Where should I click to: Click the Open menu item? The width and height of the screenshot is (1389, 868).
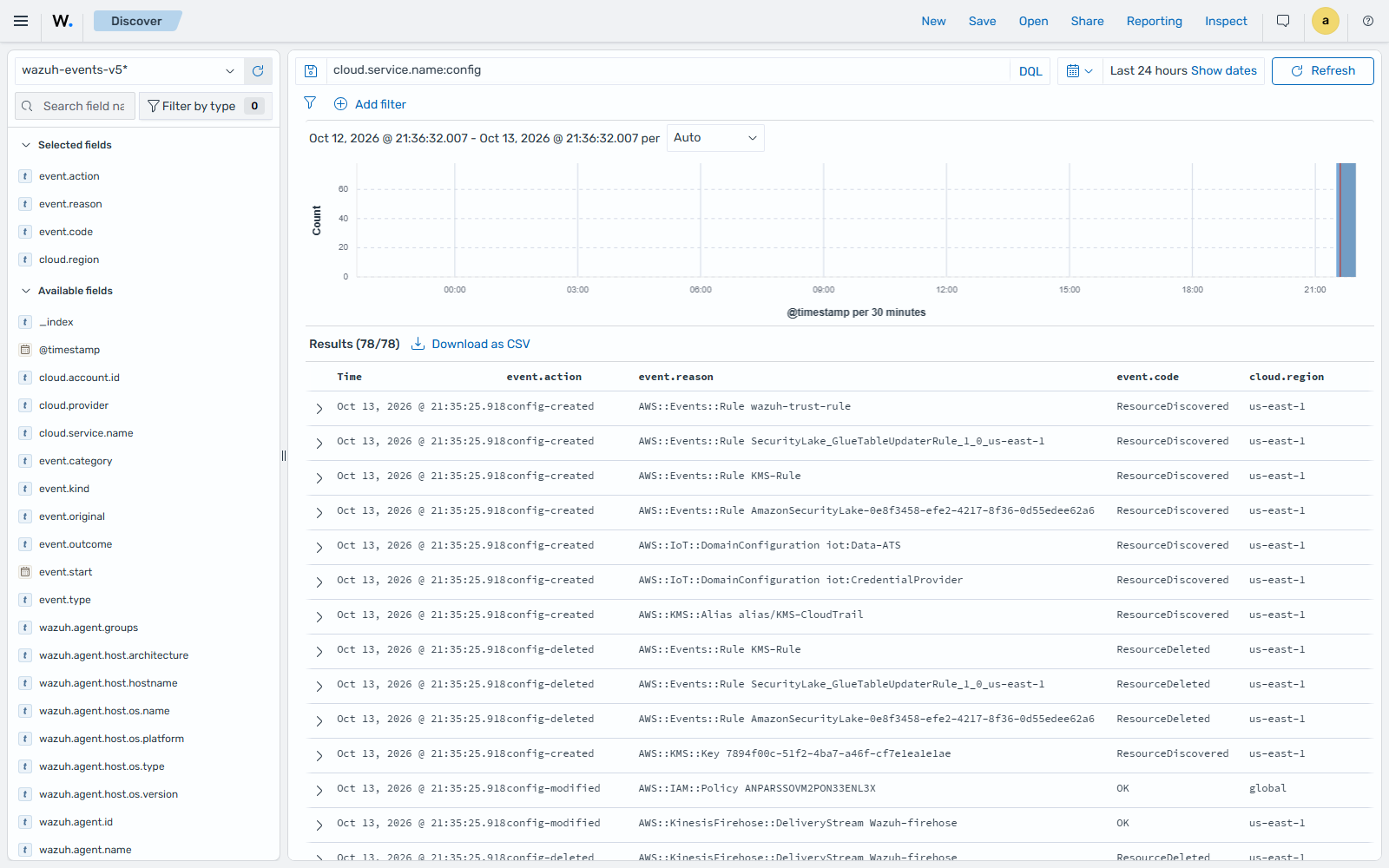point(1034,21)
